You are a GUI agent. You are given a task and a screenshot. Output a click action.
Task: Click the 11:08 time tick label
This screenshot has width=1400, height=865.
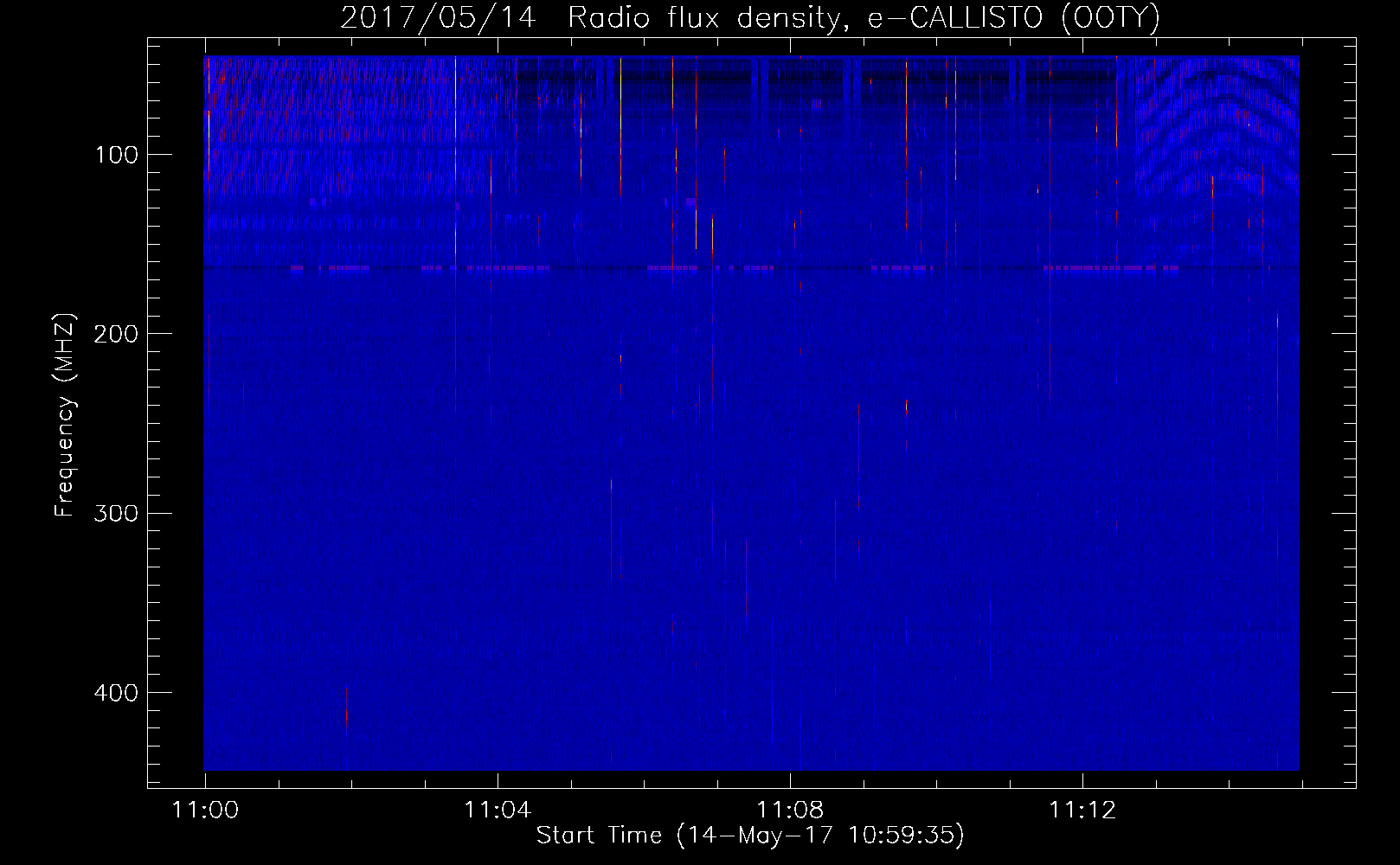pos(790,811)
